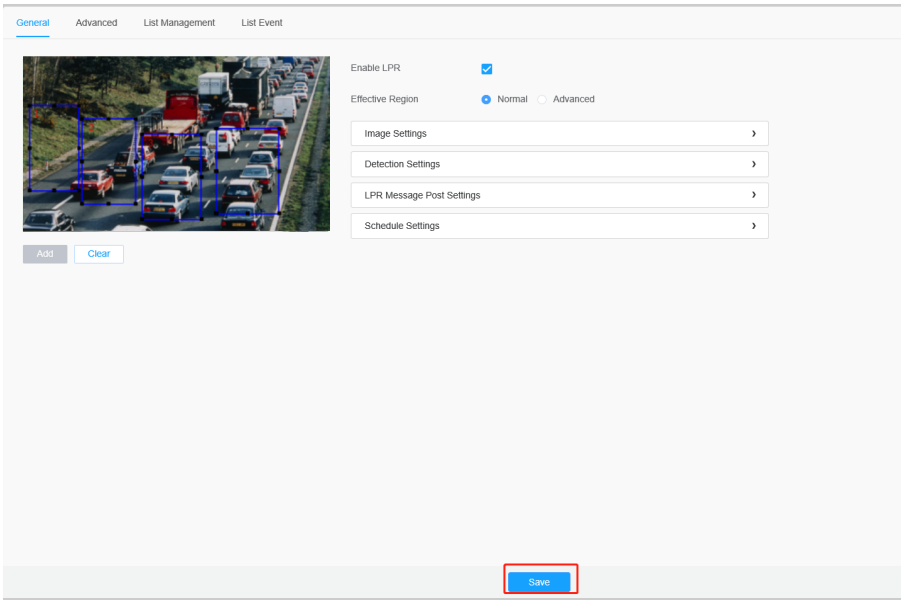Save the LPR settings

[539, 582]
